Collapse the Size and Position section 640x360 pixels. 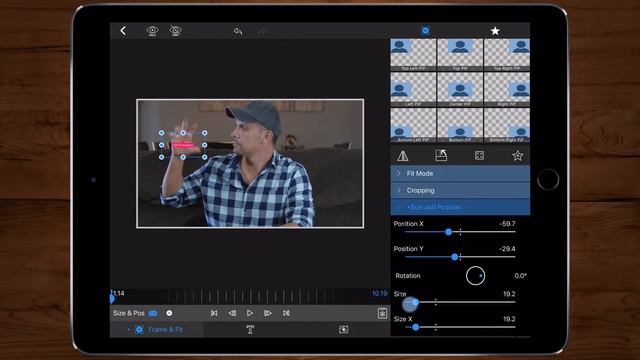pos(460,207)
